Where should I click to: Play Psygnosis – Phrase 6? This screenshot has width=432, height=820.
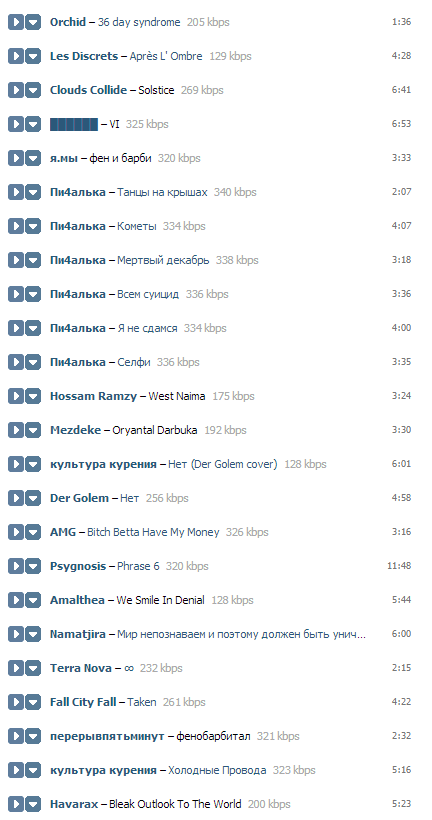[16, 566]
